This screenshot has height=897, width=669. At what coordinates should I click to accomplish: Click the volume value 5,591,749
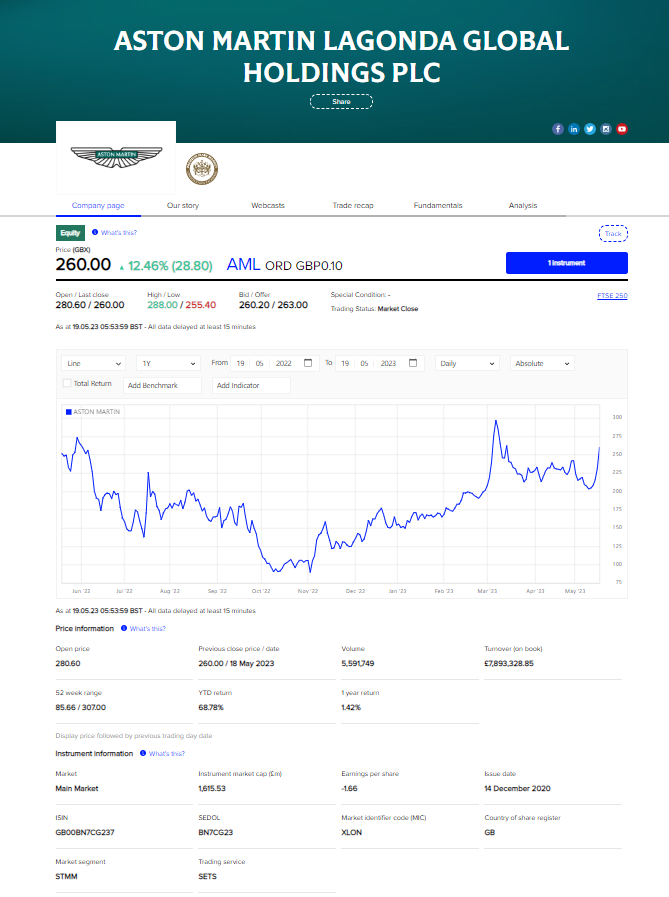[358, 664]
